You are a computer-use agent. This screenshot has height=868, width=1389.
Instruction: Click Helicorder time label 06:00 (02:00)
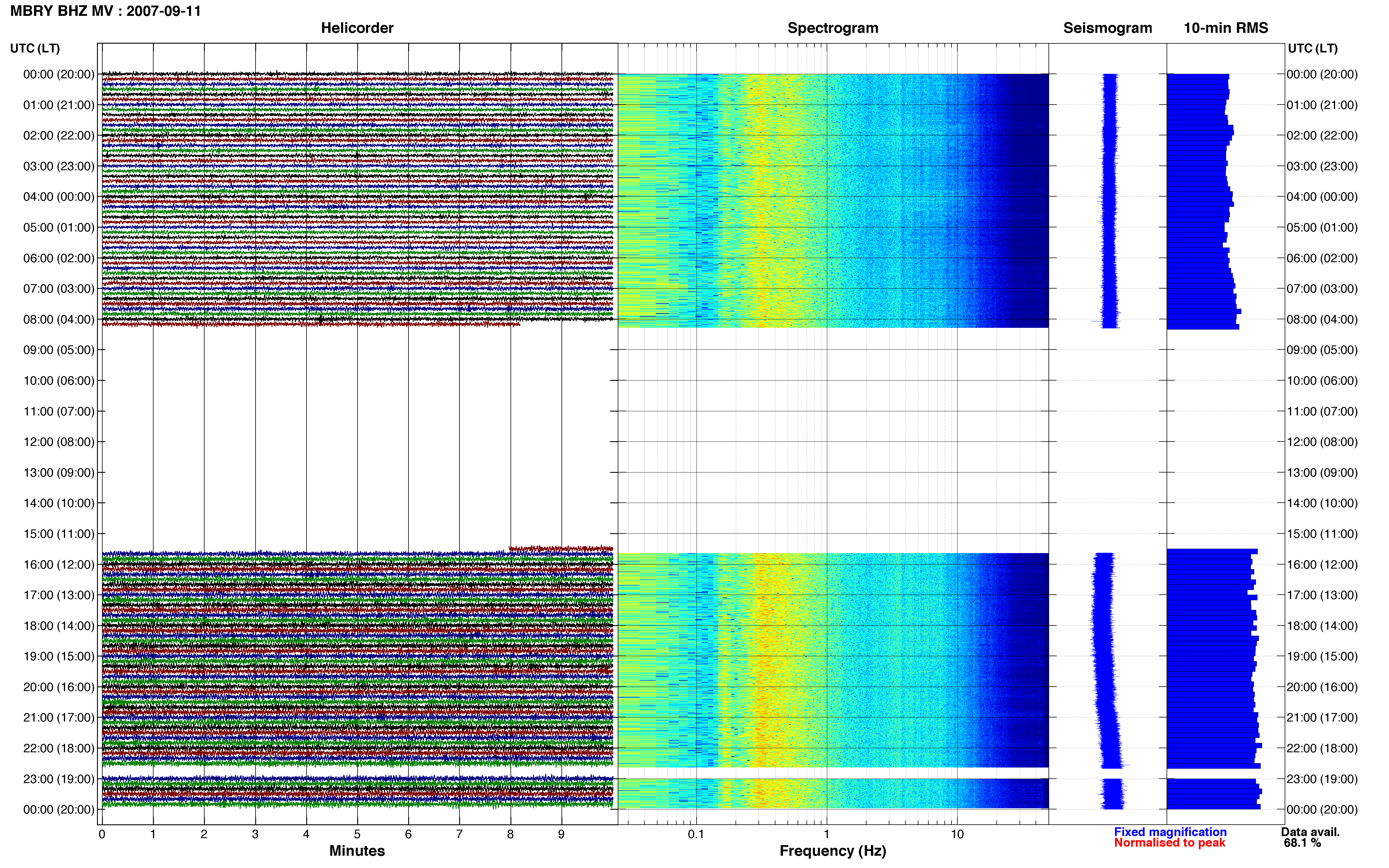point(59,258)
